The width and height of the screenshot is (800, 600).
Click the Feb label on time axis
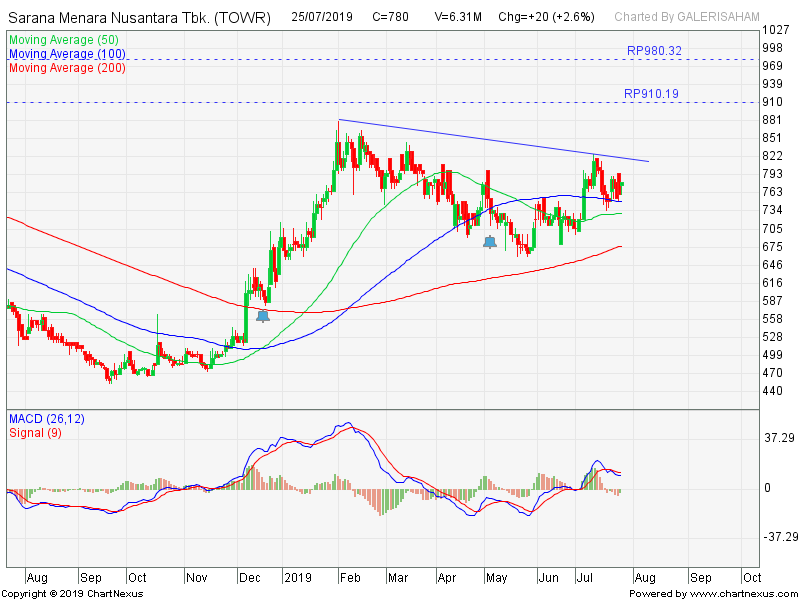pyautogui.click(x=350, y=578)
